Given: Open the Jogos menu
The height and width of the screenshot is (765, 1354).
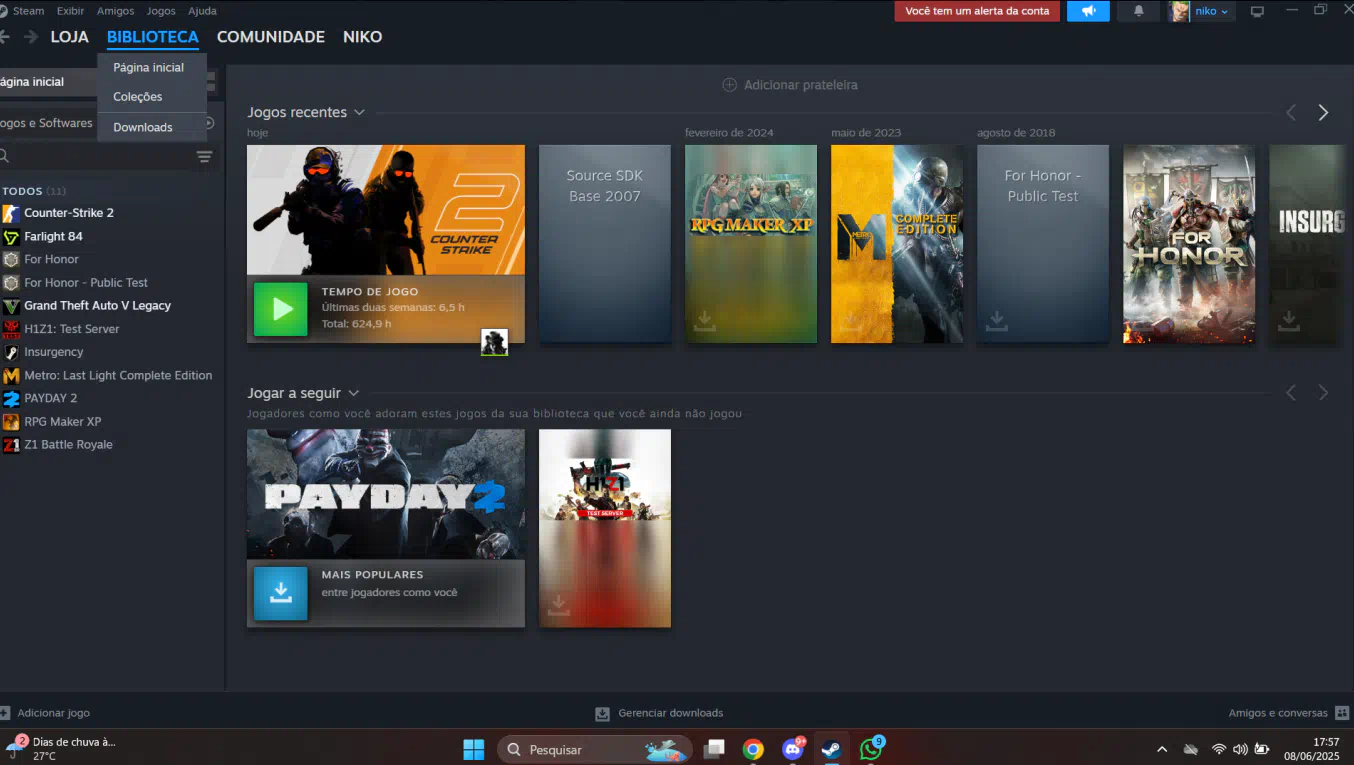Looking at the screenshot, I should tap(161, 11).
